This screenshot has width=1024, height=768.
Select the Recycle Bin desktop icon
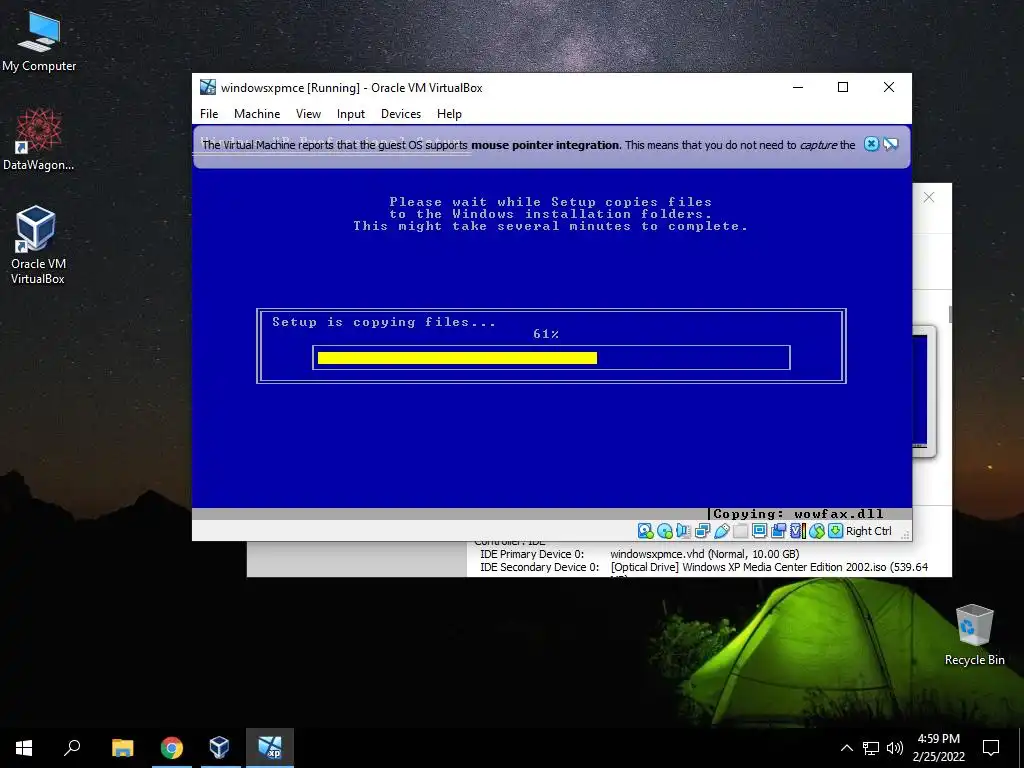point(974,635)
